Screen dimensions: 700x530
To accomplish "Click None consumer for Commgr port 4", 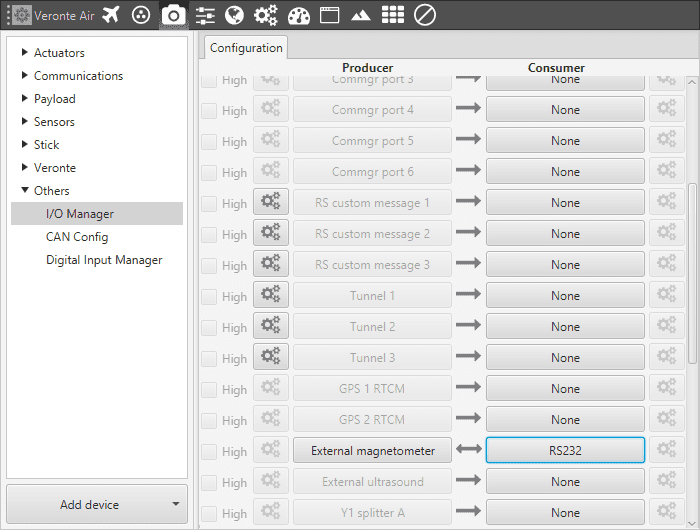I will tap(565, 109).
